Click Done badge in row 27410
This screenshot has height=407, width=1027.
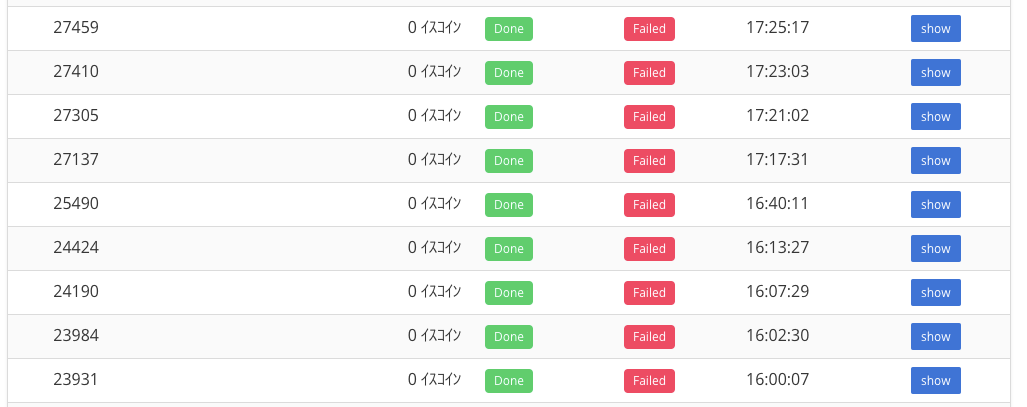click(509, 73)
